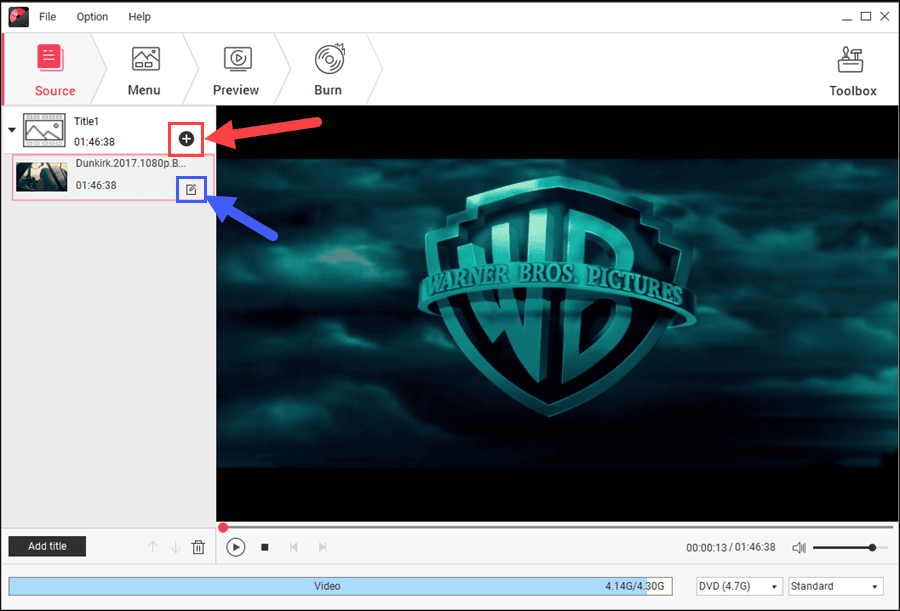Maximize the application window
Screen dimensions: 900x611
point(866,17)
